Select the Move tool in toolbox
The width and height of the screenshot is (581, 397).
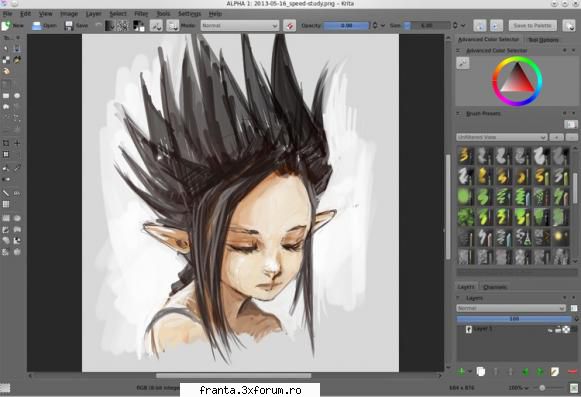pyautogui.click(x=17, y=143)
